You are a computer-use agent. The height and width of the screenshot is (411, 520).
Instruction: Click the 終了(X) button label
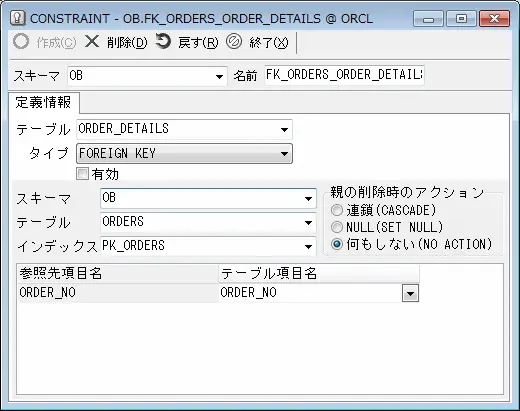point(269,43)
